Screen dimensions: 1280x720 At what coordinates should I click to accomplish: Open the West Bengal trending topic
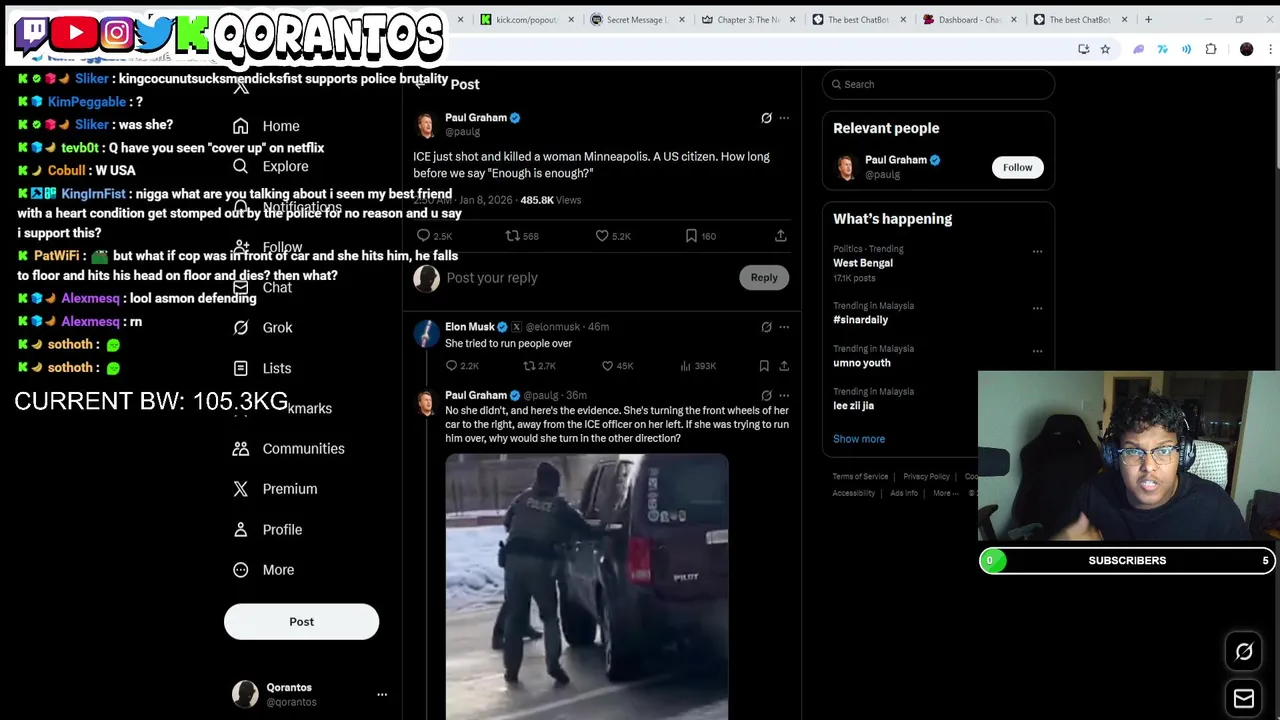[863, 263]
